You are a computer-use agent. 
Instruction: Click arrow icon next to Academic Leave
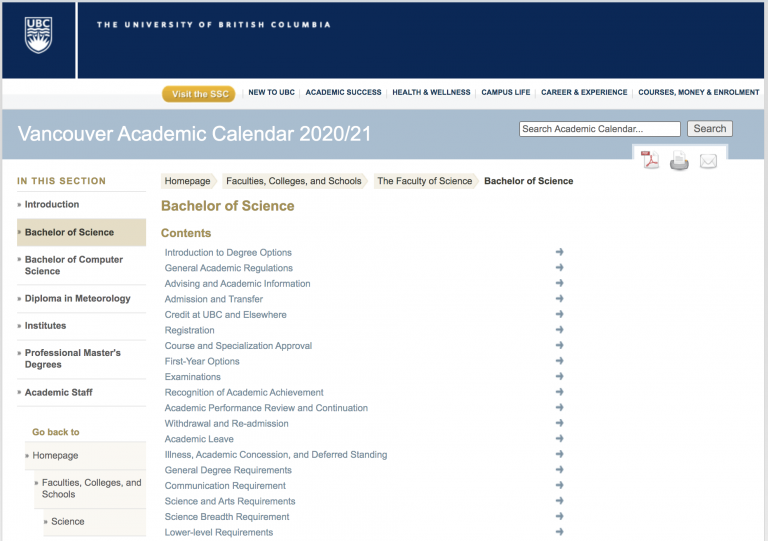tap(560, 439)
